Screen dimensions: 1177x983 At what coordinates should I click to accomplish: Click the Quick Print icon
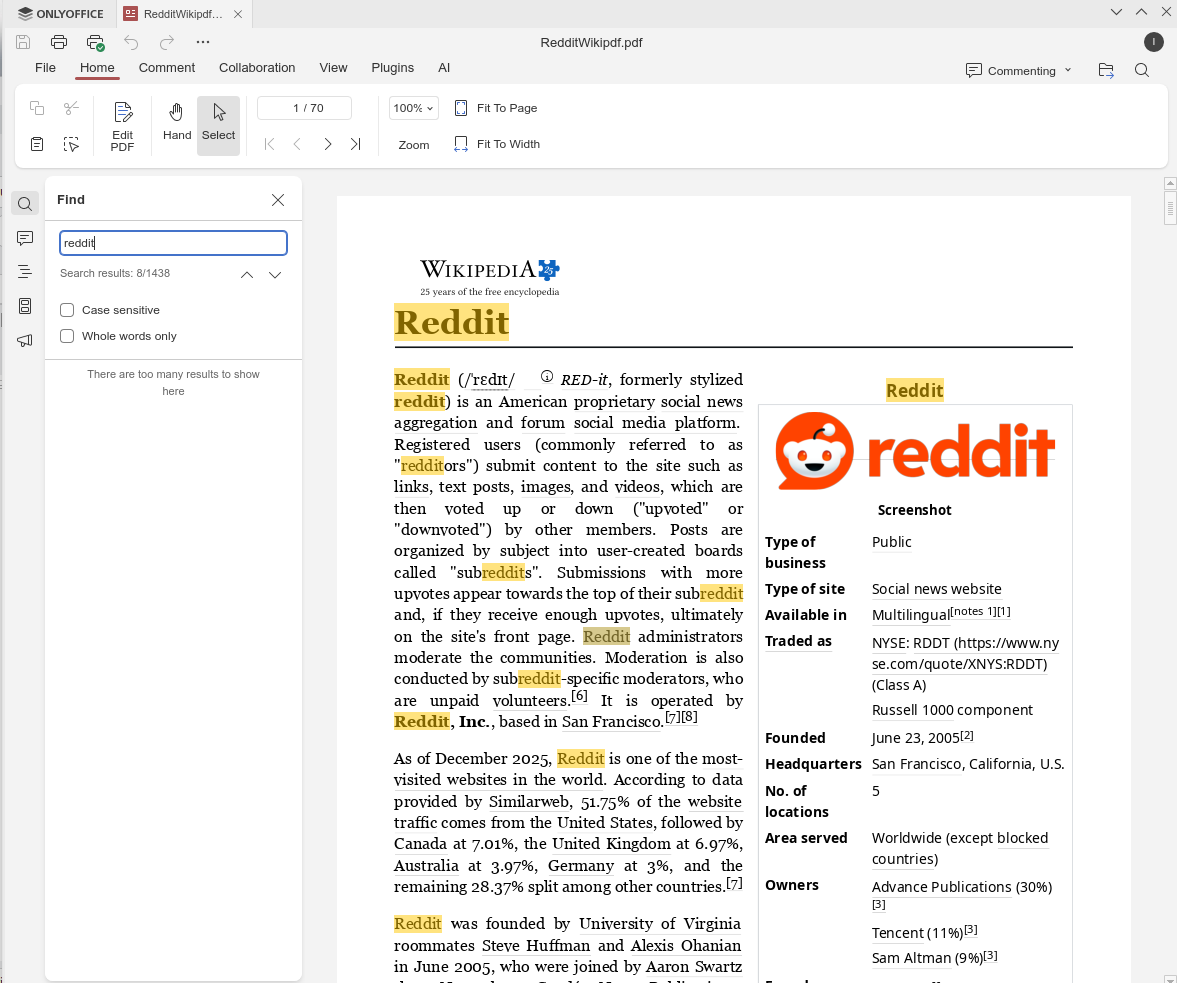tap(95, 43)
